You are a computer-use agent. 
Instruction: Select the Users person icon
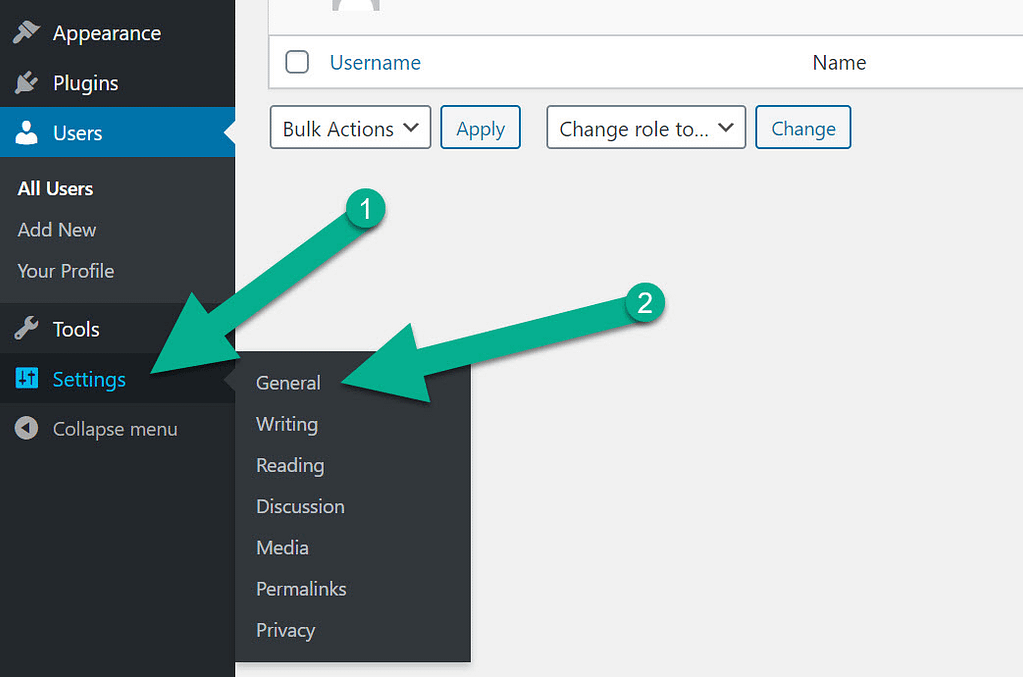28,132
